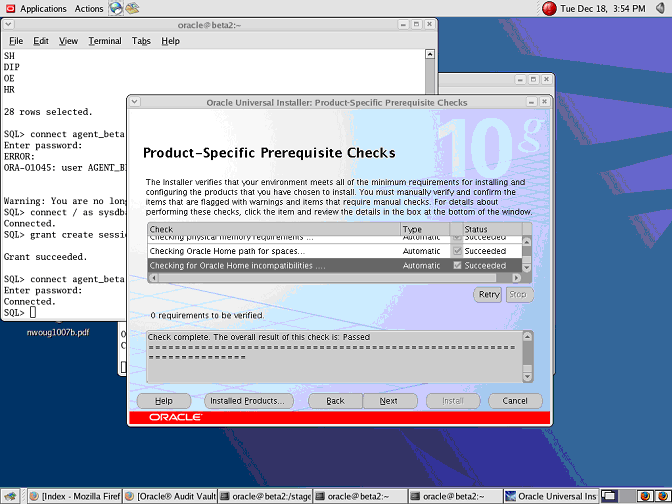Switch to 'Oracle Universal Installer' taskbar item
This screenshot has width=672, height=504.
(551, 496)
